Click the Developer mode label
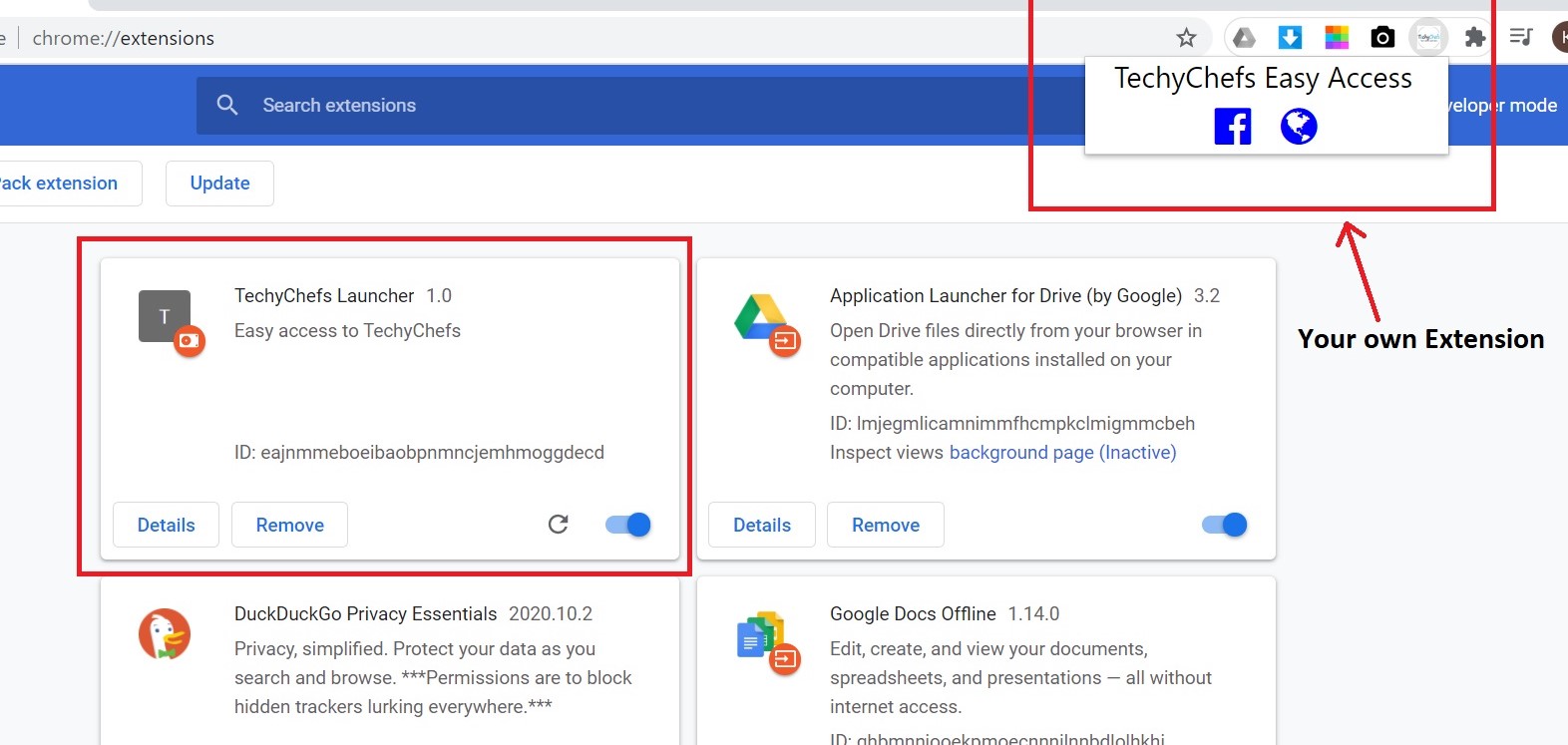Screen dimensions: 1568x745 click(1502, 106)
